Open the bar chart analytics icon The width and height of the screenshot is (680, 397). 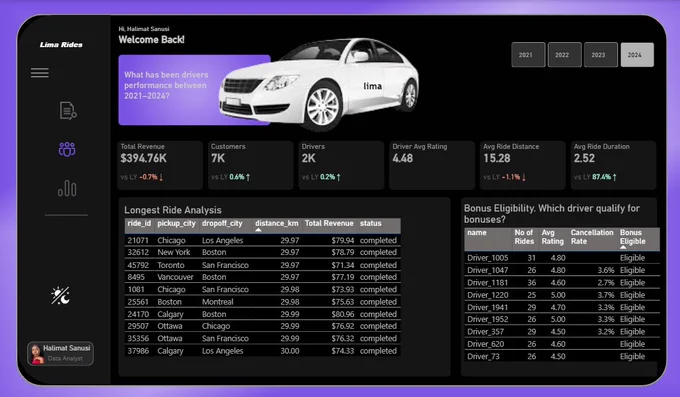tap(67, 188)
